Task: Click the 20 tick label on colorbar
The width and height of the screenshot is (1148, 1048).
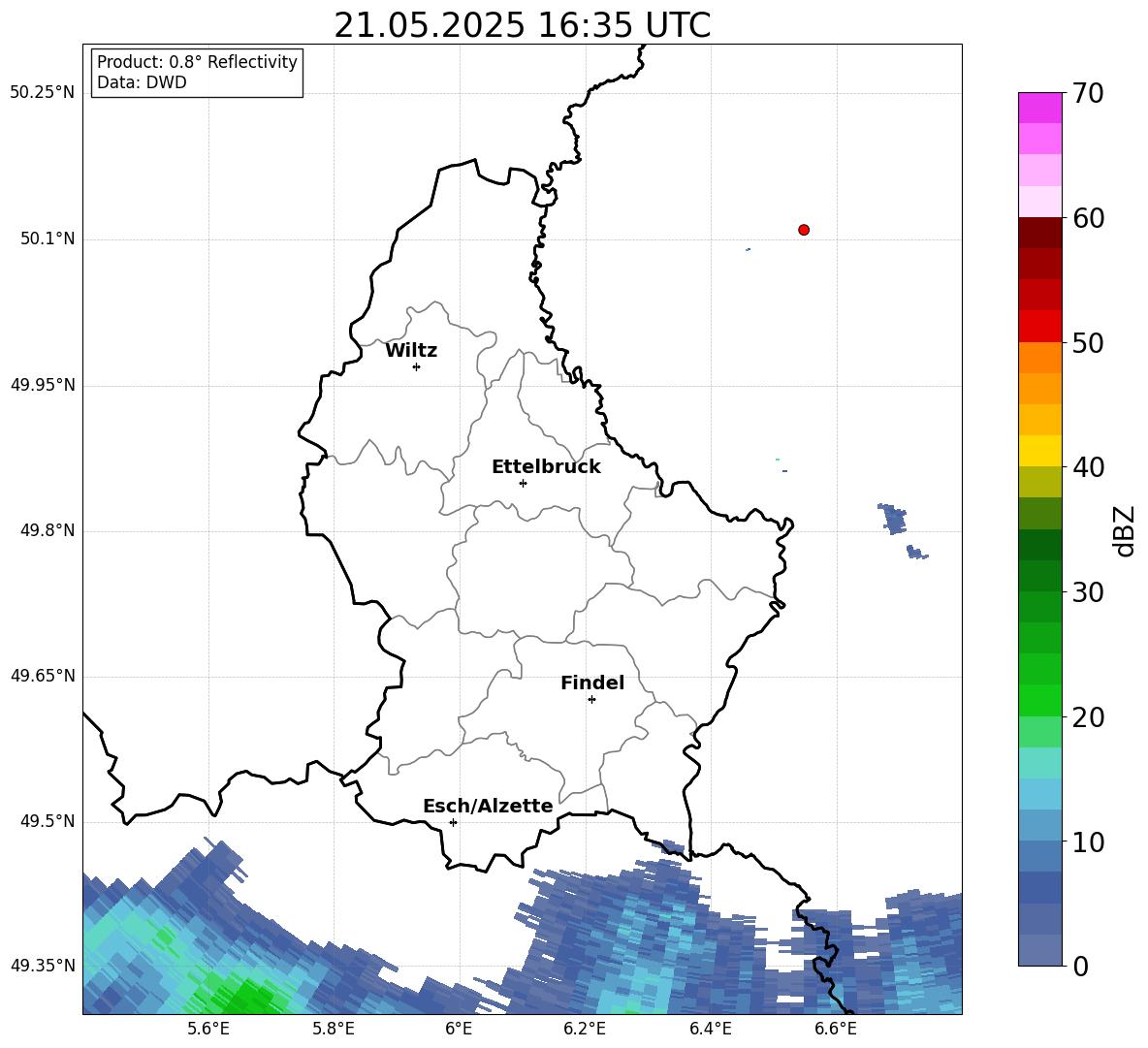Action: 1088,717
